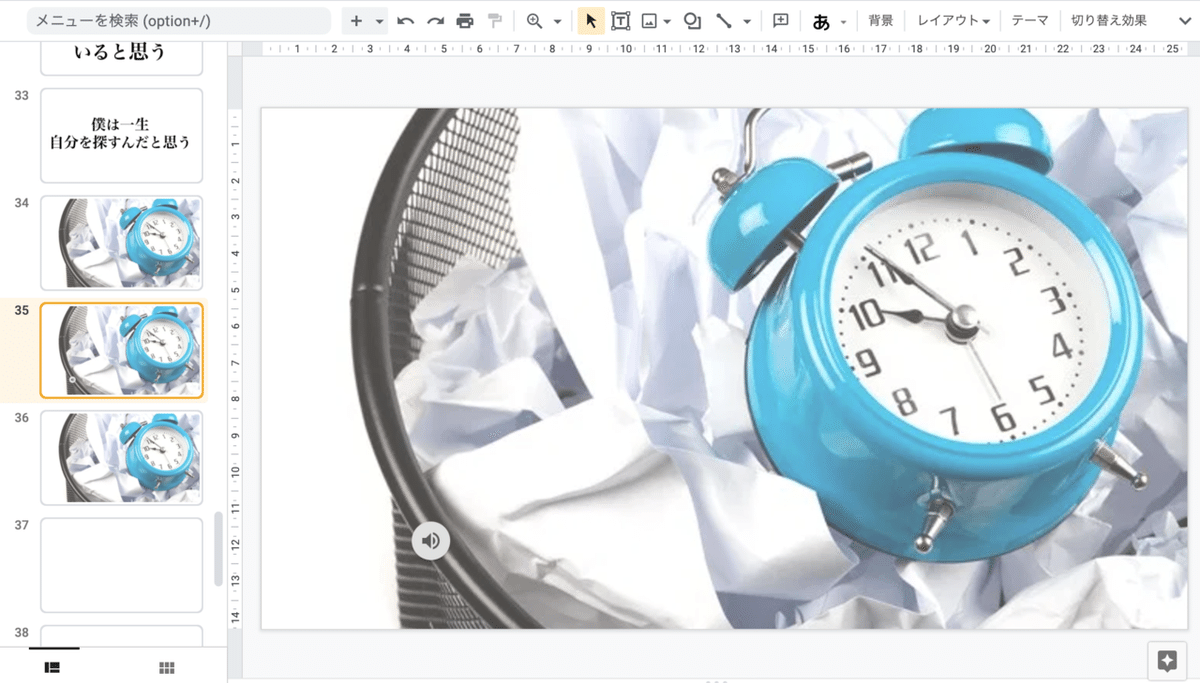
Task: Click the insert image icon
Action: click(649, 21)
